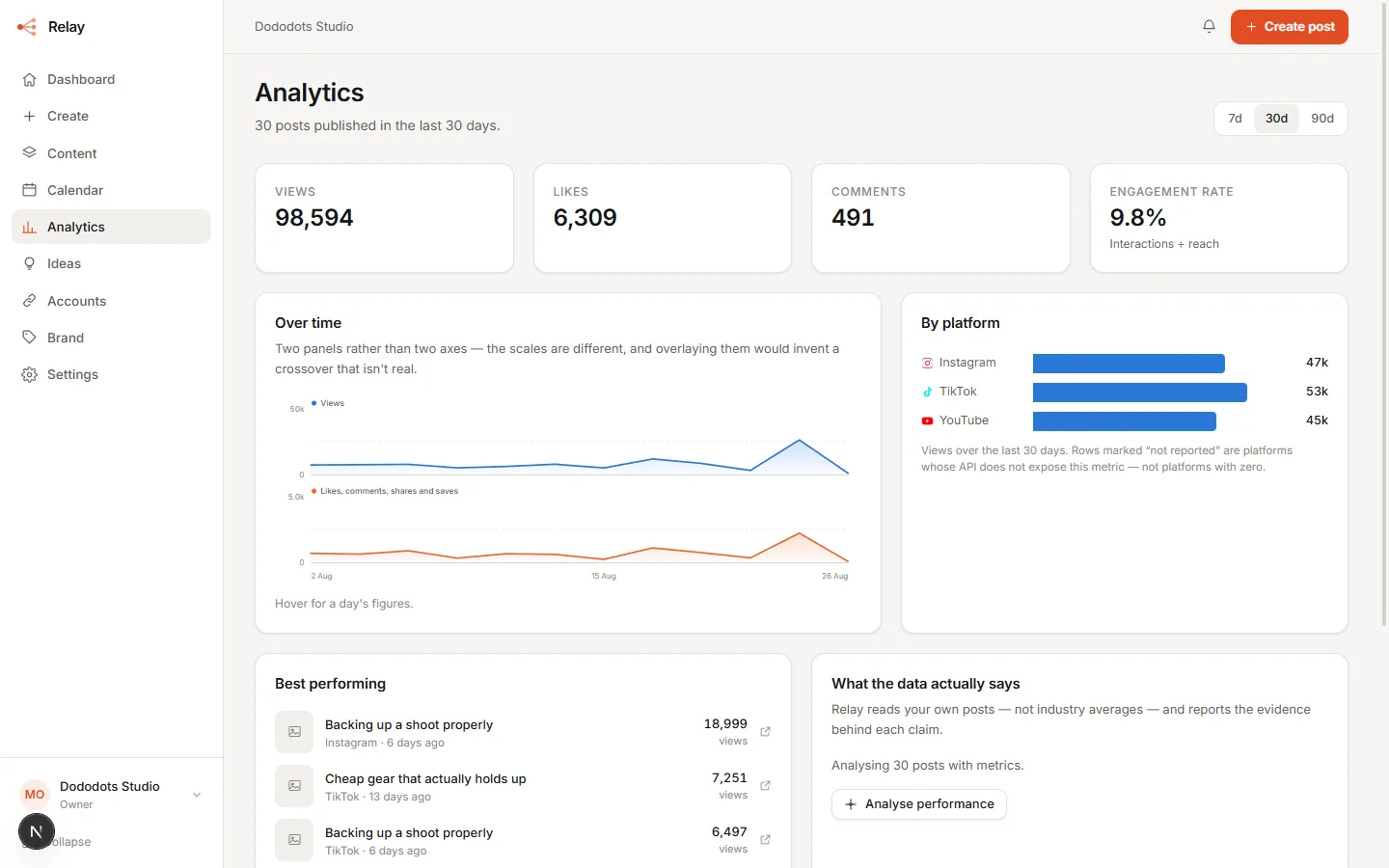Switch range to 90d
The height and width of the screenshot is (868, 1389).
pyautogui.click(x=1322, y=119)
